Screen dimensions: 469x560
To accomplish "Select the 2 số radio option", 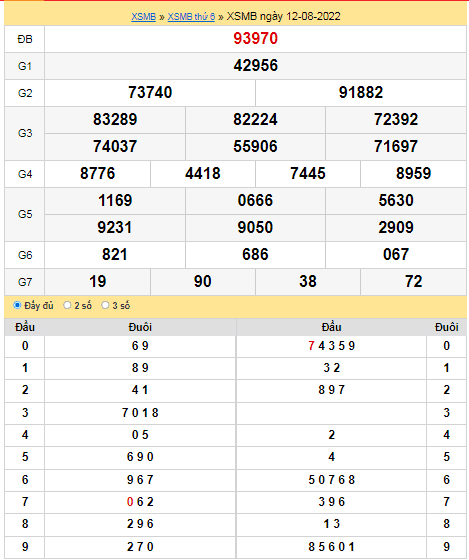I will click(x=67, y=305).
